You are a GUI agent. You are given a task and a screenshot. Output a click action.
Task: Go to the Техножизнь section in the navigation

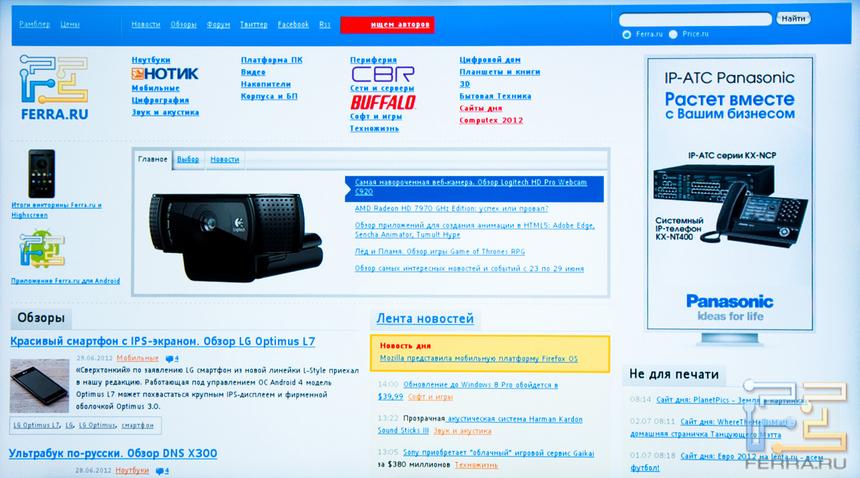click(x=375, y=128)
